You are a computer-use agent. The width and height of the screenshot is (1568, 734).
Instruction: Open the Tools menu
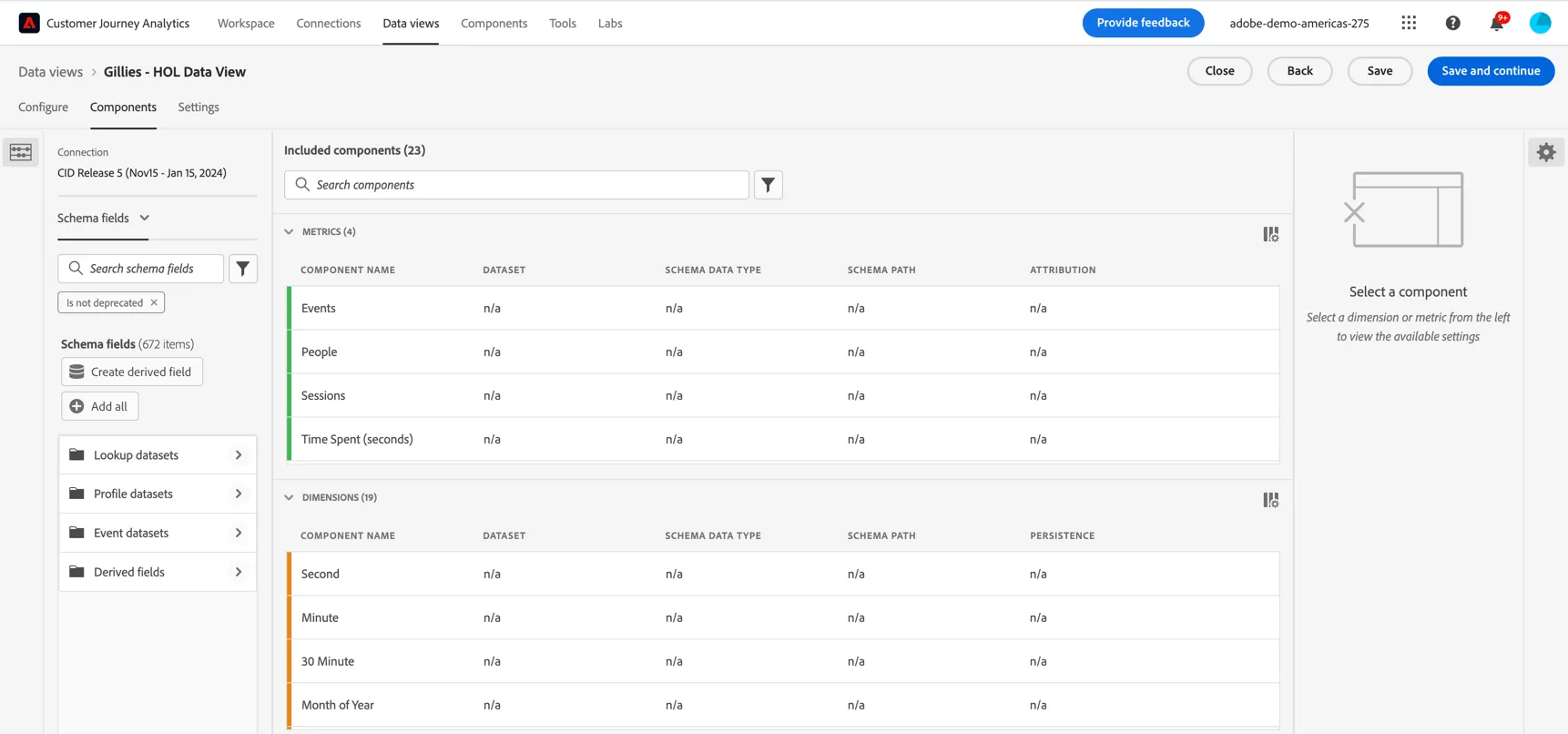(x=563, y=23)
